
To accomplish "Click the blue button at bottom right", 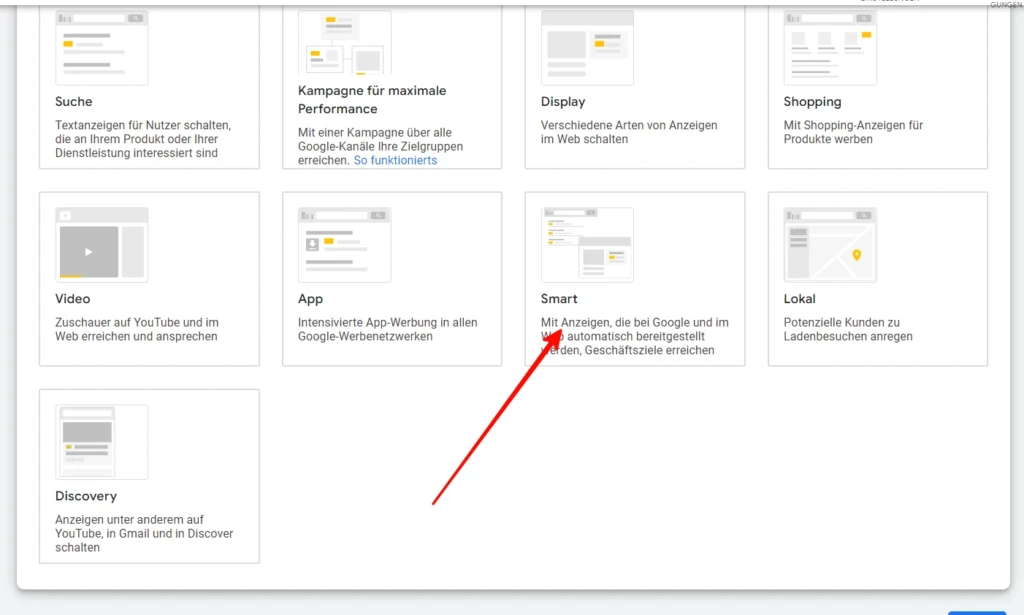I will 977,612.
